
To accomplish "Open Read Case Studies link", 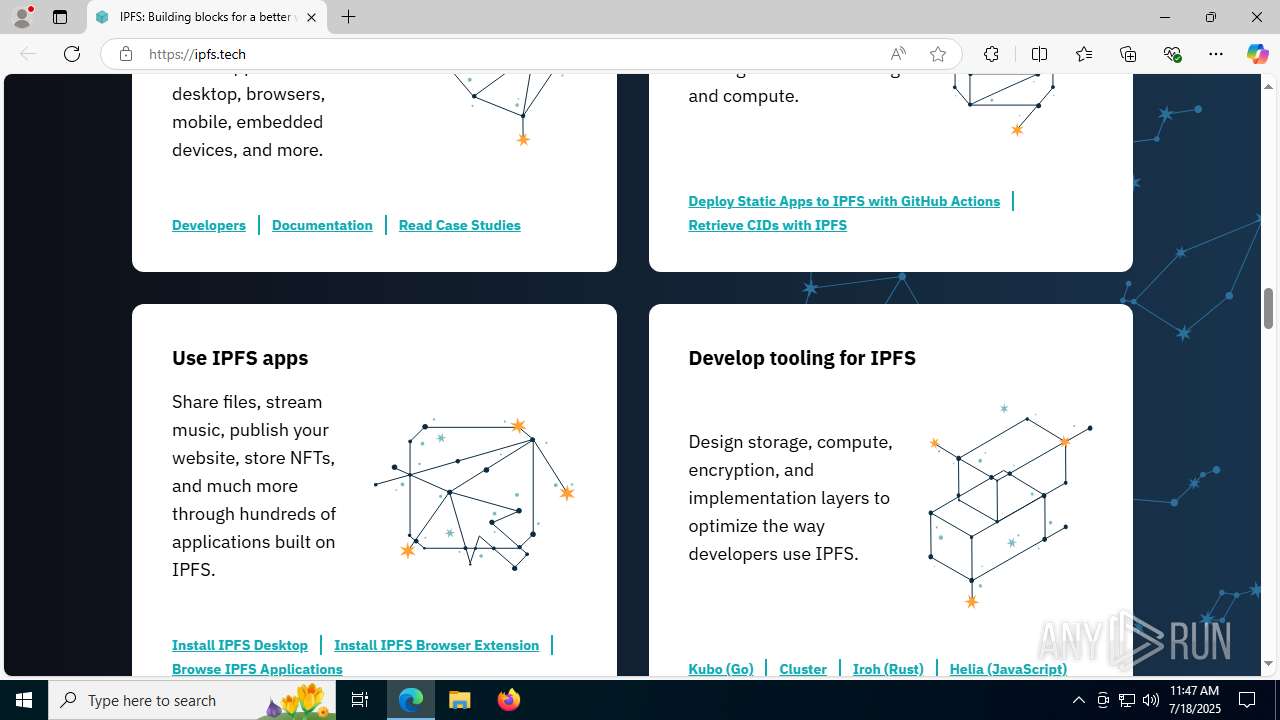I will point(460,225).
